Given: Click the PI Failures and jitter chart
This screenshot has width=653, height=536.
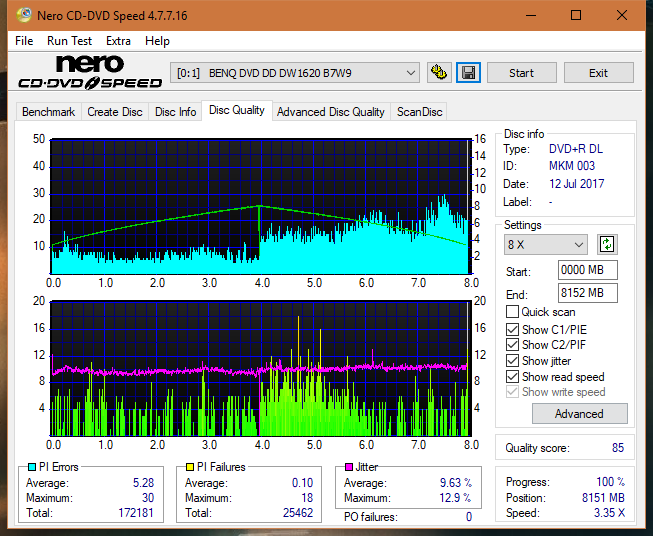Looking at the screenshot, I should click(261, 368).
